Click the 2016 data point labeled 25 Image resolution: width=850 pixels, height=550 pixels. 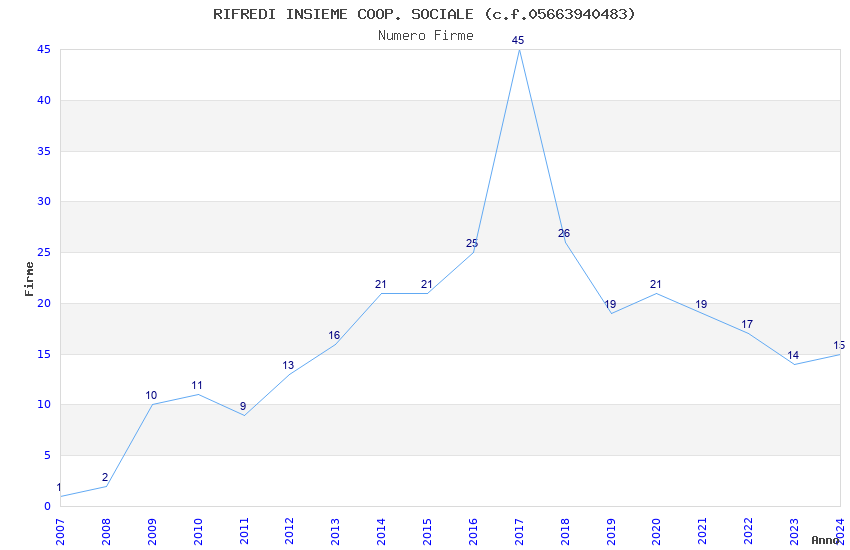pyautogui.click(x=472, y=243)
